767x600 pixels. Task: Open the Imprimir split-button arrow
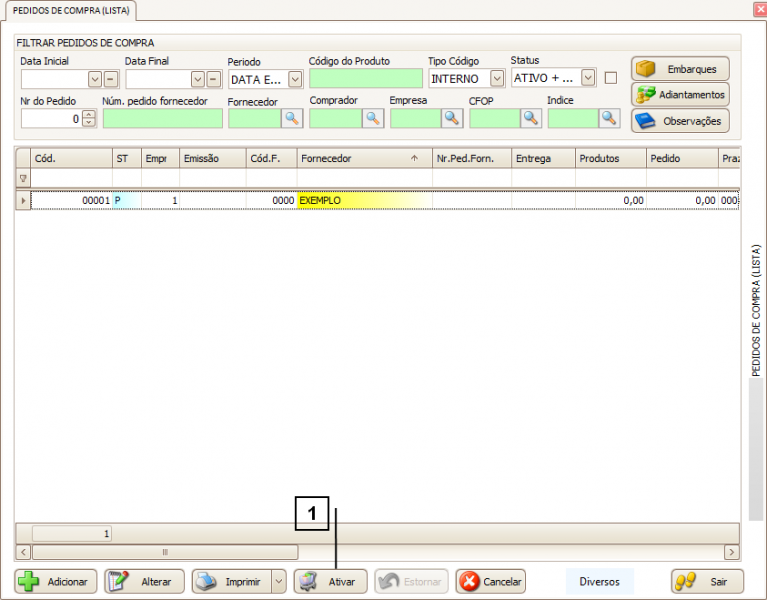(x=279, y=582)
